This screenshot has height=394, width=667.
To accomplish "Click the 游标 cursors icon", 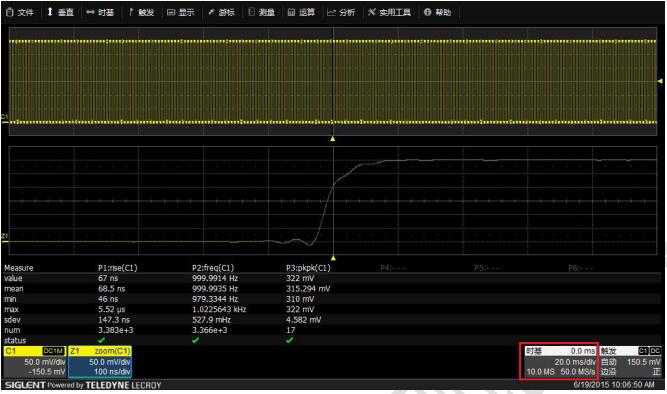I will point(211,12).
